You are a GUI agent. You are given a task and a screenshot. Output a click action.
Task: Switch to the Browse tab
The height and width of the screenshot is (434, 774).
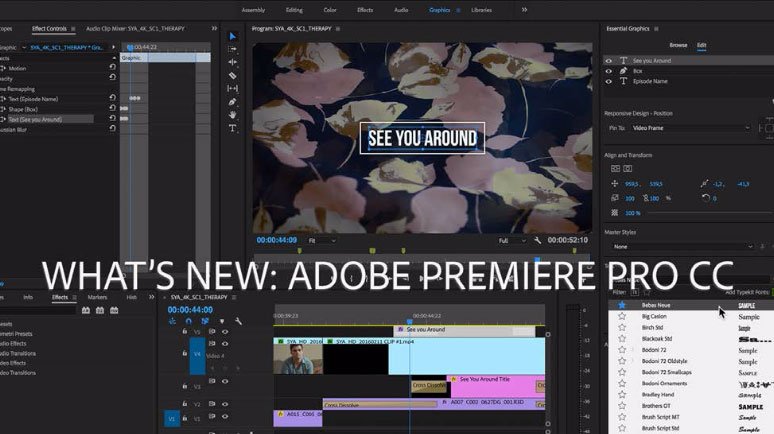[678, 45]
